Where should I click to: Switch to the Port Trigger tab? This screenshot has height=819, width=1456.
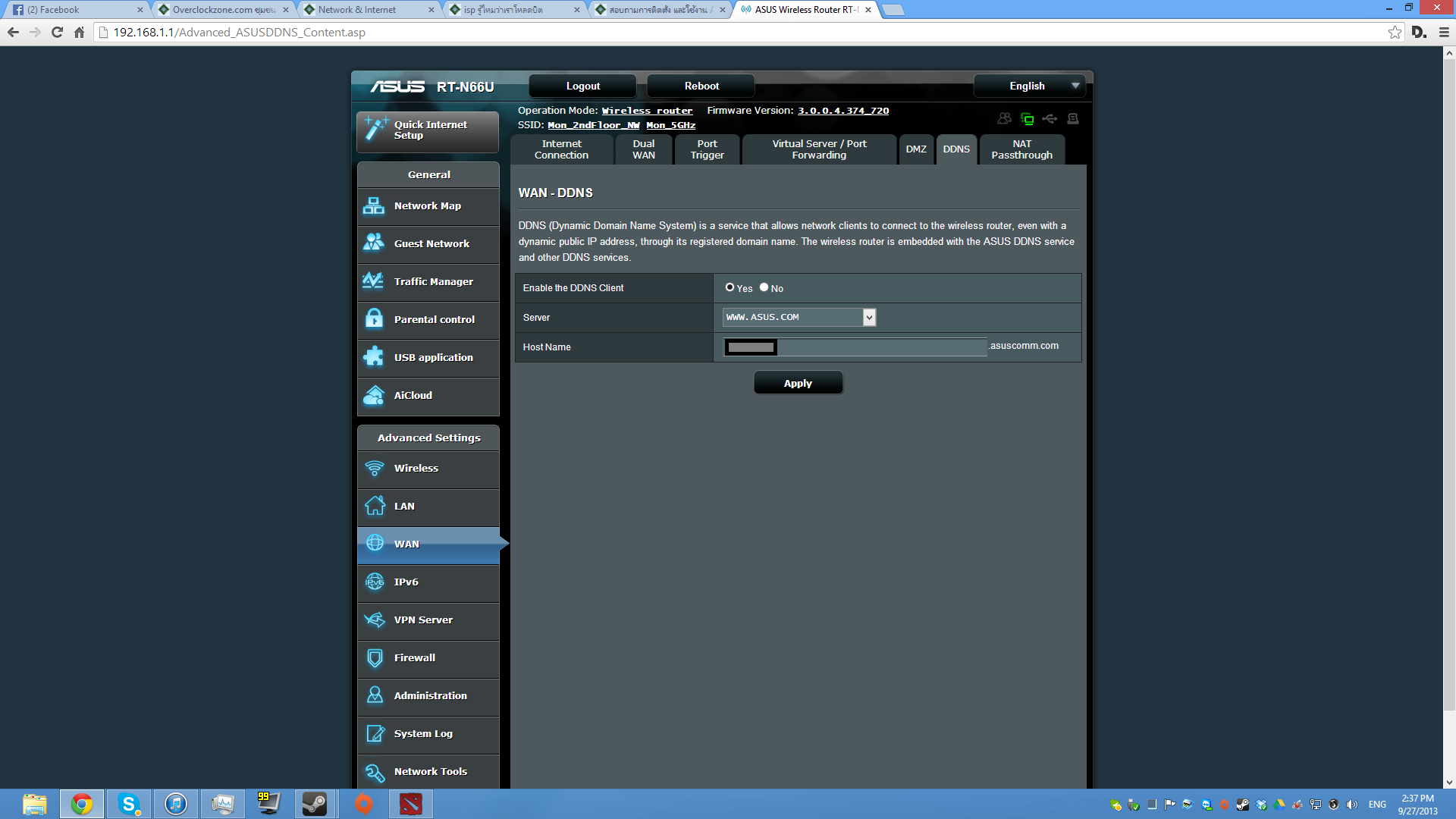pos(707,149)
